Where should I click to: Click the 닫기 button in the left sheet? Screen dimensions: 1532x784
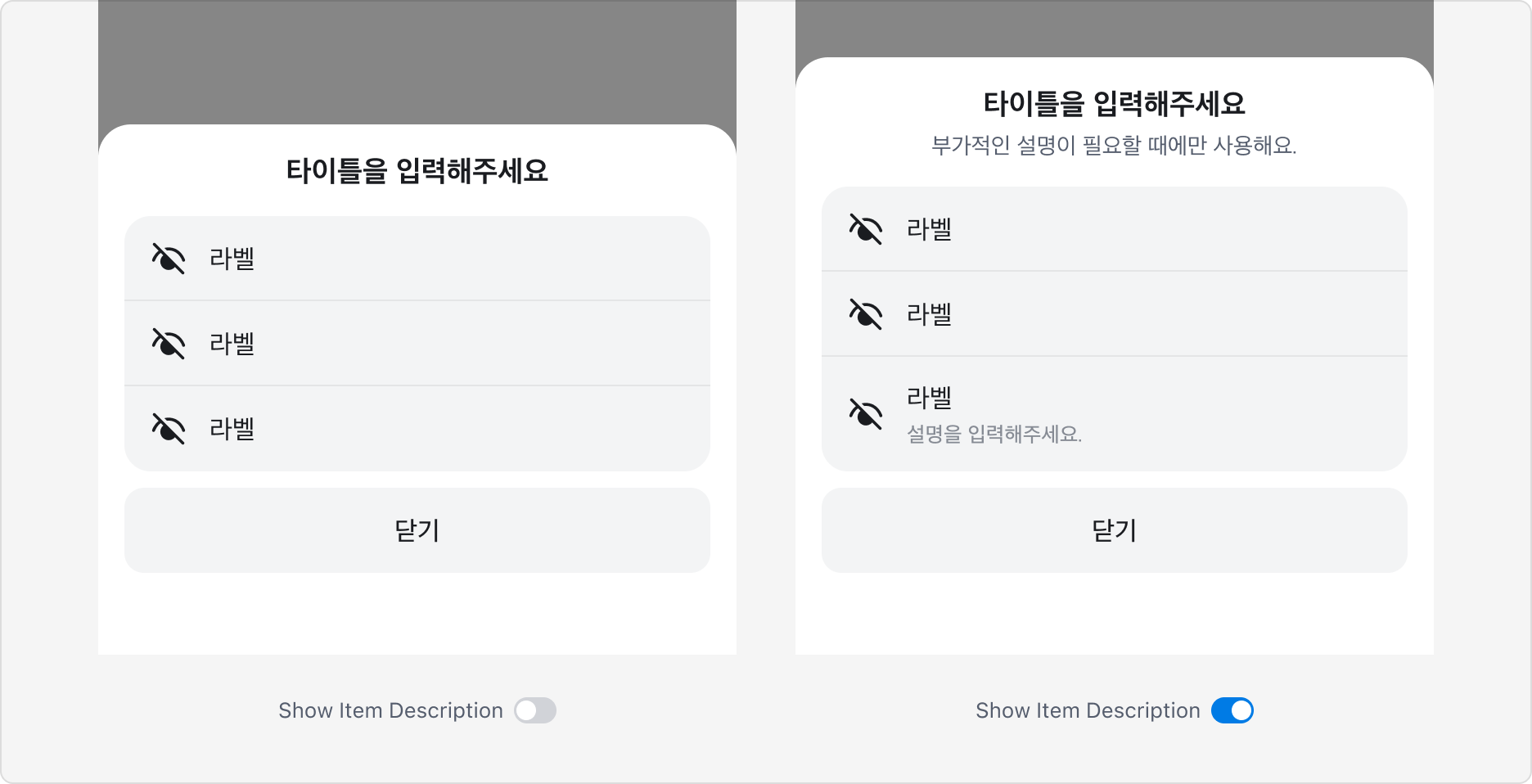(x=417, y=530)
